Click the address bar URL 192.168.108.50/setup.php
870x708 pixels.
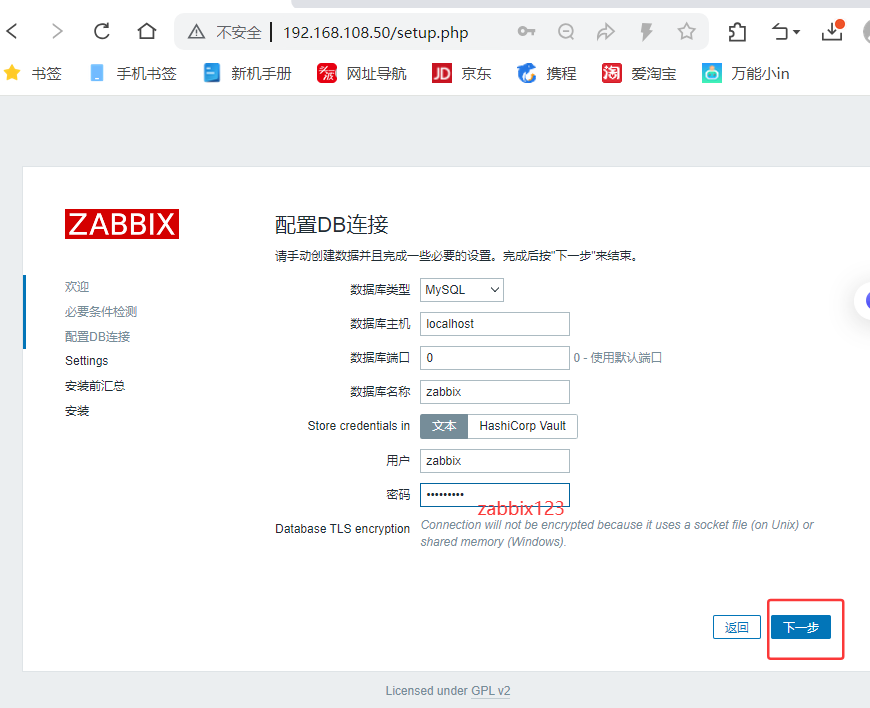[x=376, y=32]
